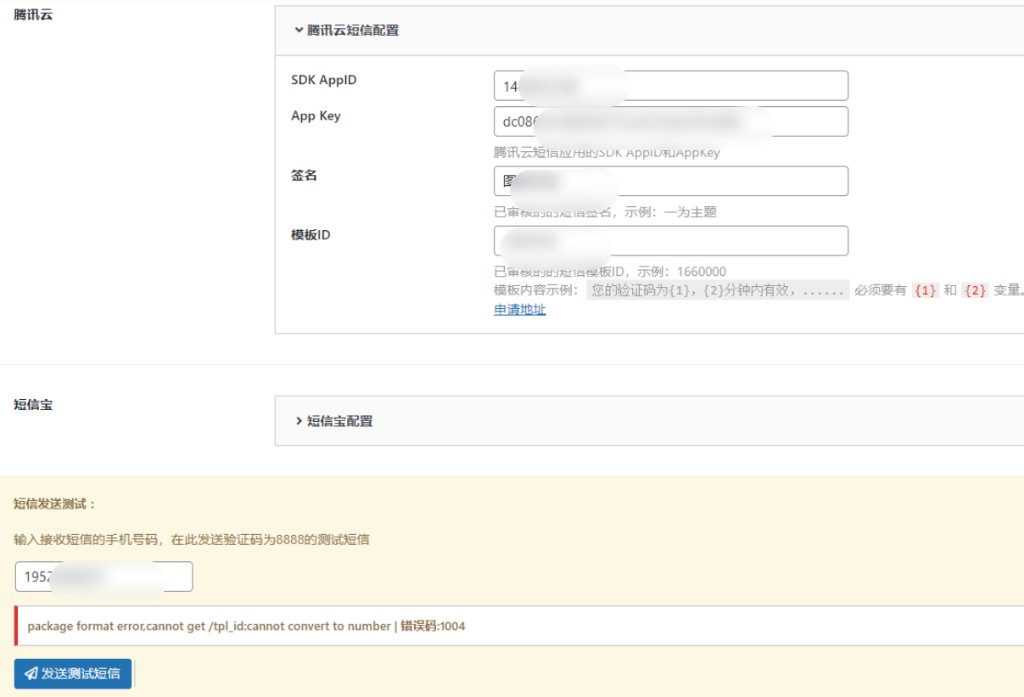Click the 短信宝 section label
The width and height of the screenshot is (1024, 697).
pyautogui.click(x=33, y=404)
